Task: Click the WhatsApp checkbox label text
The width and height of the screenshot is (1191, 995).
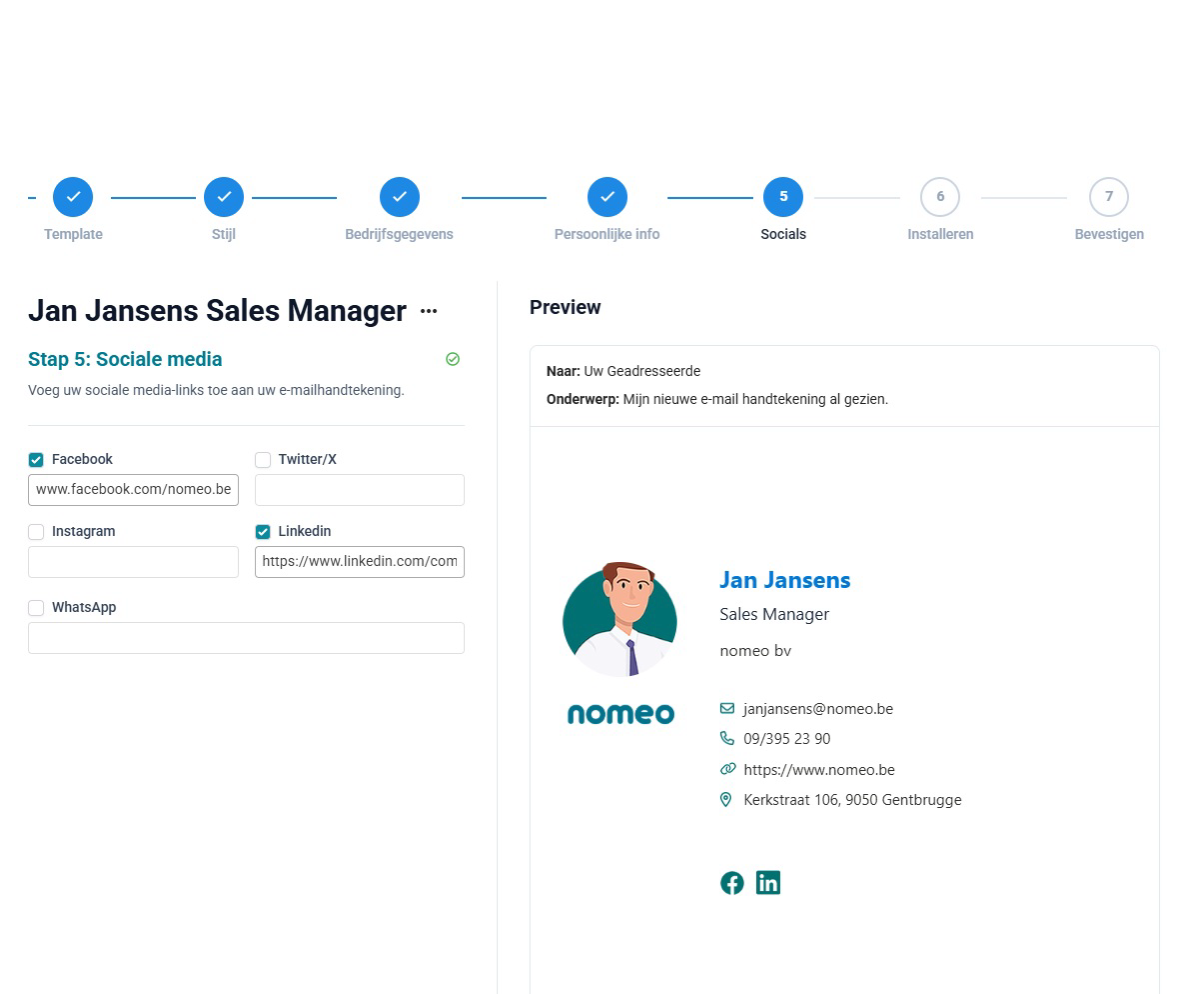Action: point(84,607)
